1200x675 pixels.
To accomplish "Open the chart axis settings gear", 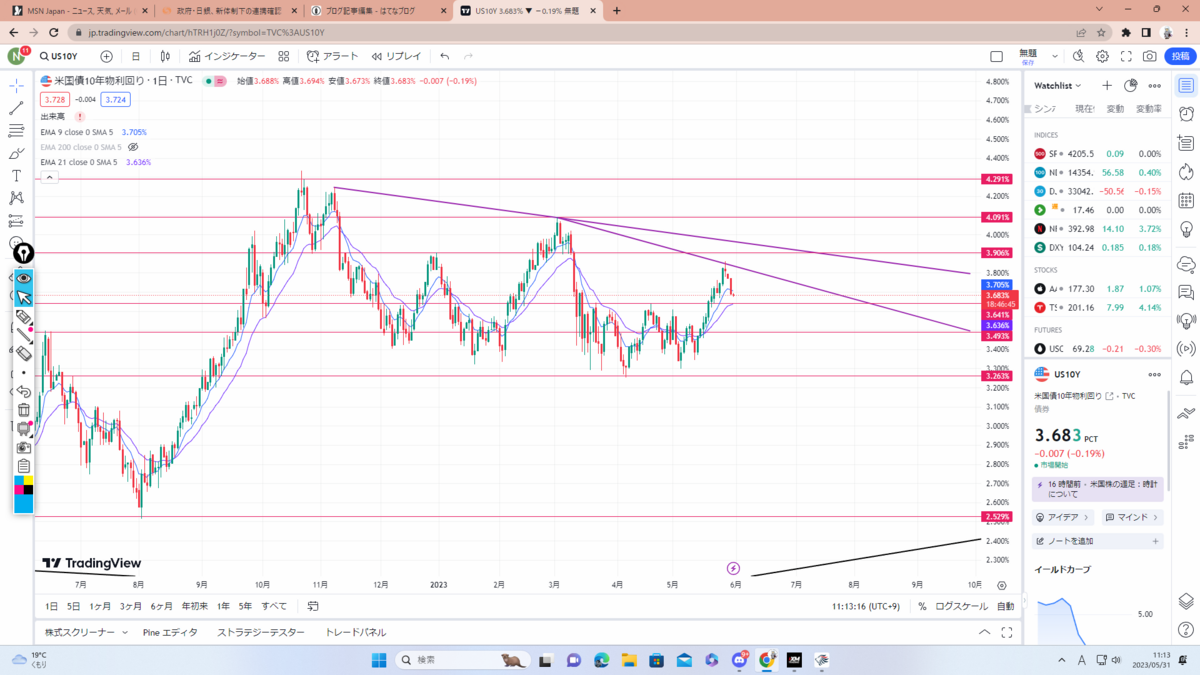I will (1002, 585).
